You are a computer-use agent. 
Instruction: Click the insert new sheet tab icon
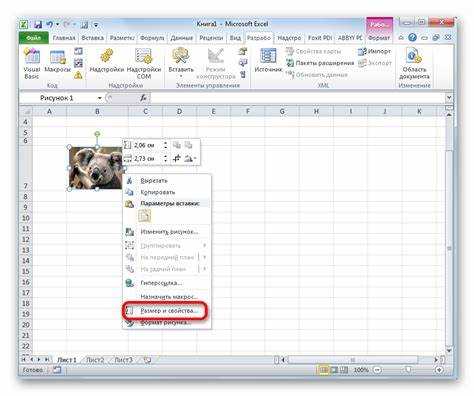pyautogui.click(x=147, y=360)
